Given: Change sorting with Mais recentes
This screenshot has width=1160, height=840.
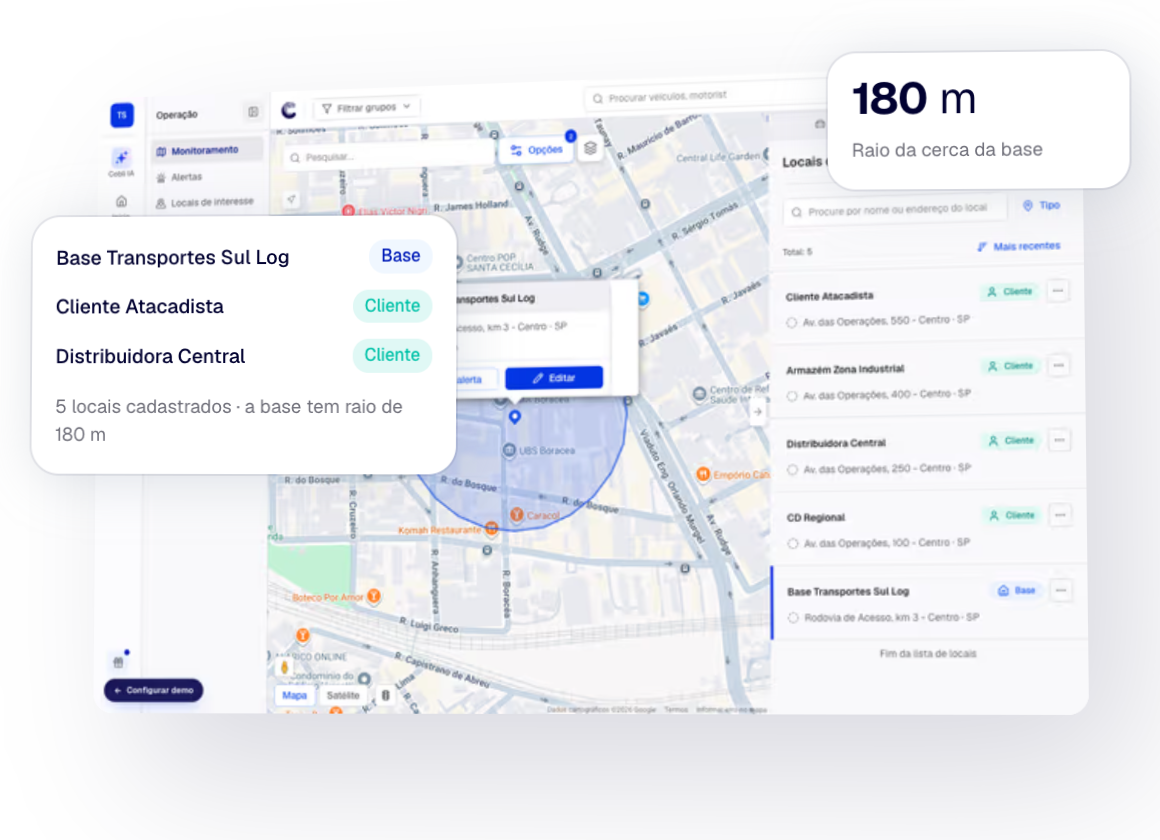Looking at the screenshot, I should pos(1019,246).
